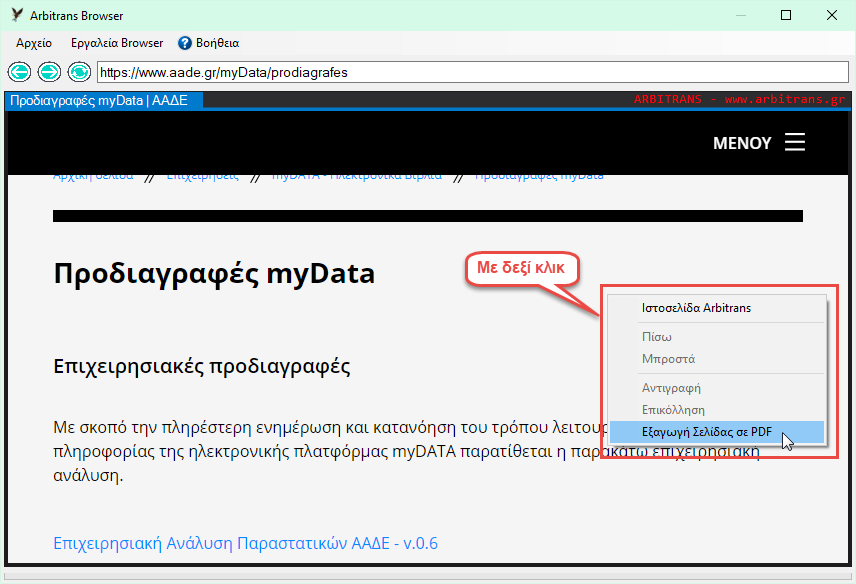The image size is (856, 584).
Task: Open Επιχειρησιακή Ανάλυση Παραστατικών ΑΑΔΕ - v.0.6 link
Action: [246, 543]
